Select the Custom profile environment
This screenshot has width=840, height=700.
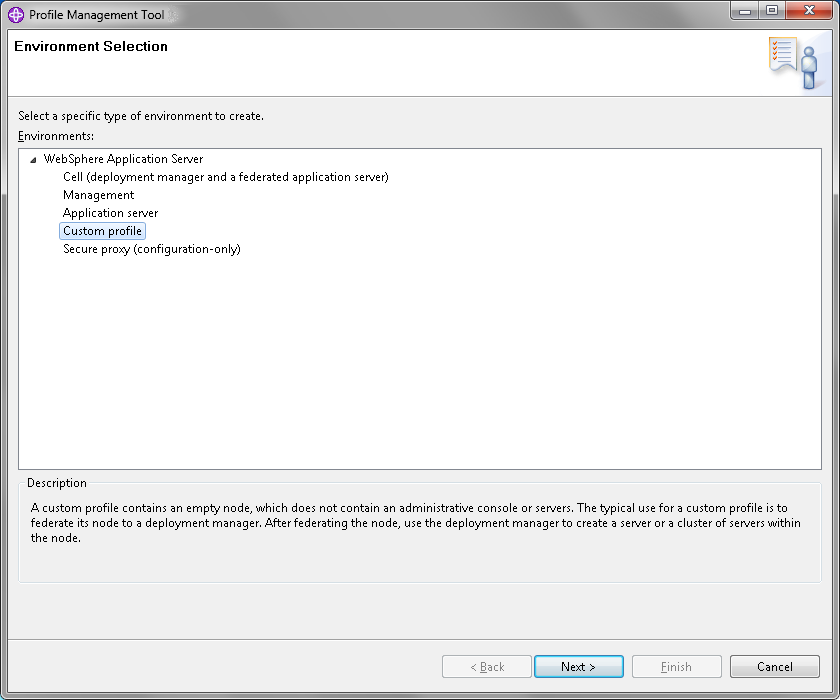[102, 231]
